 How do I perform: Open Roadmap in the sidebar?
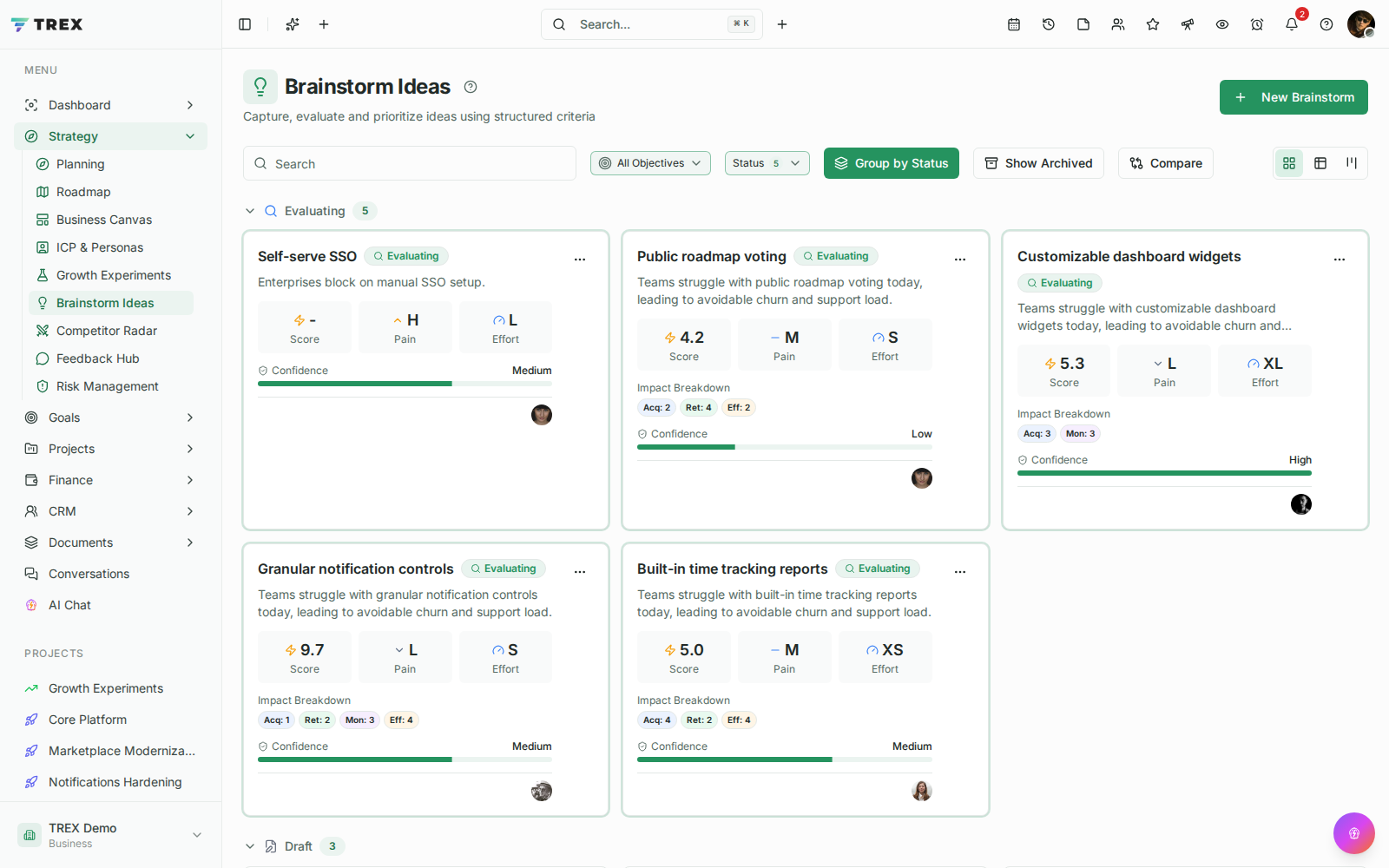coord(111,192)
